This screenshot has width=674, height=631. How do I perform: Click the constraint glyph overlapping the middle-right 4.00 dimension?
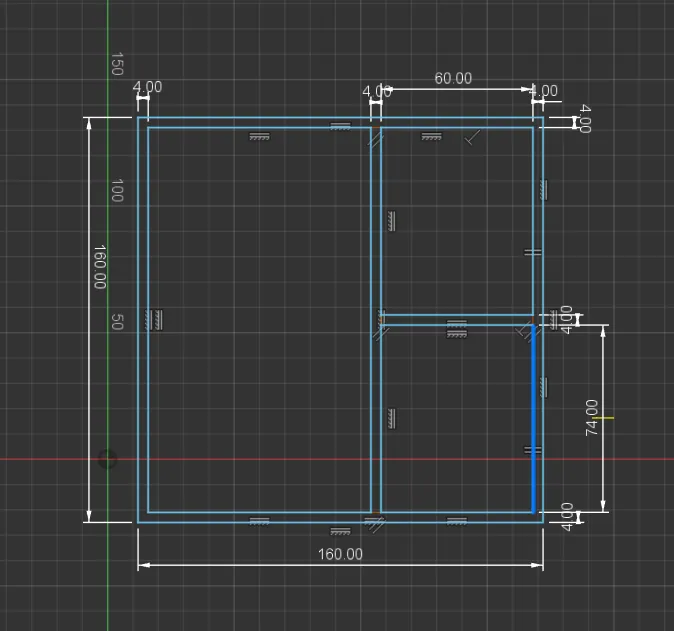(x=554, y=320)
